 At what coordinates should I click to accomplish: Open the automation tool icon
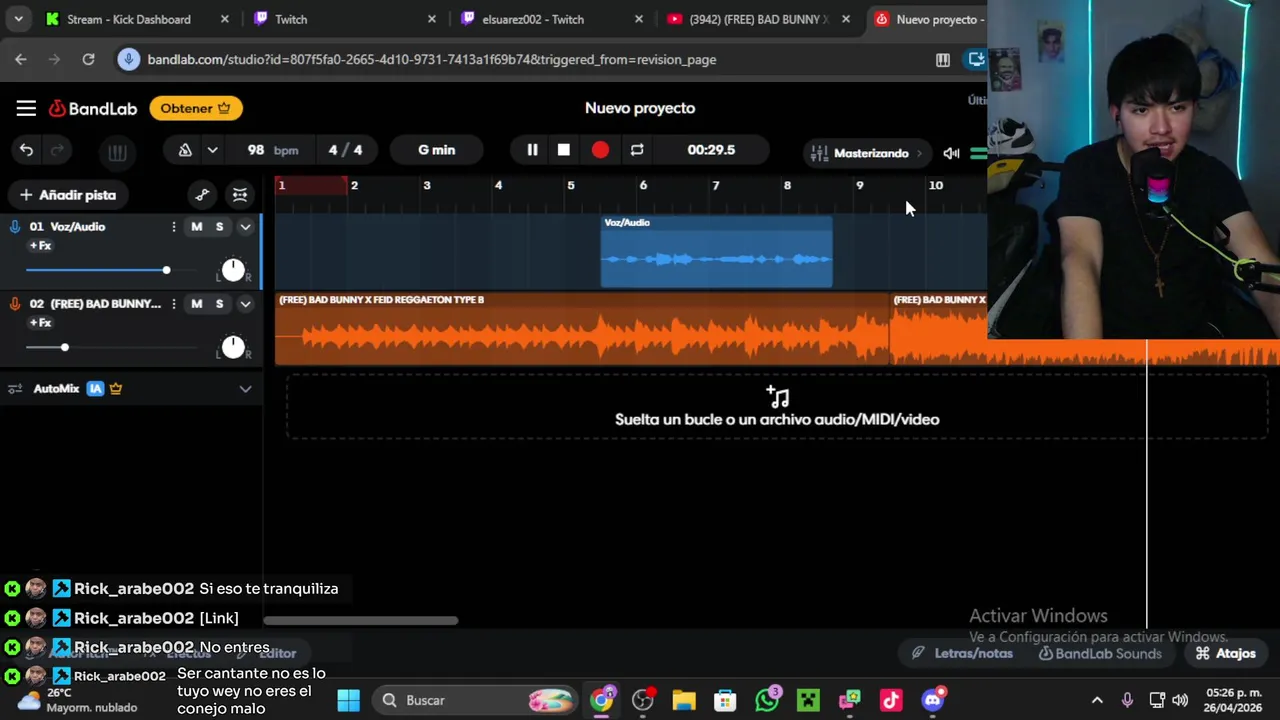(x=202, y=195)
